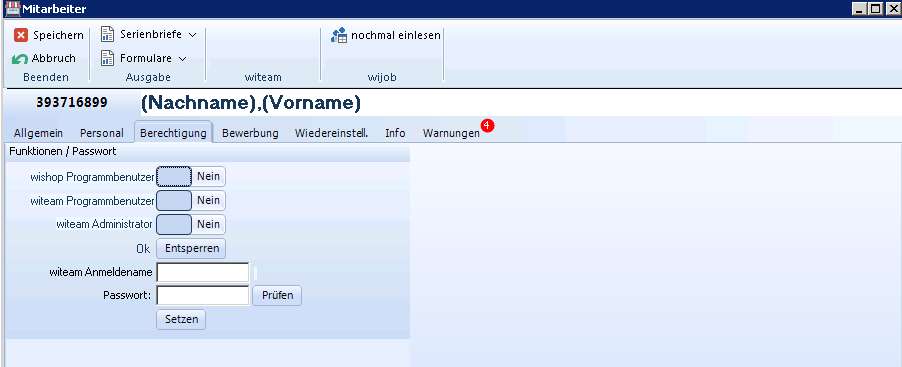Click the Prüfen button next to Passwort
902x367 pixels.
tap(277, 295)
